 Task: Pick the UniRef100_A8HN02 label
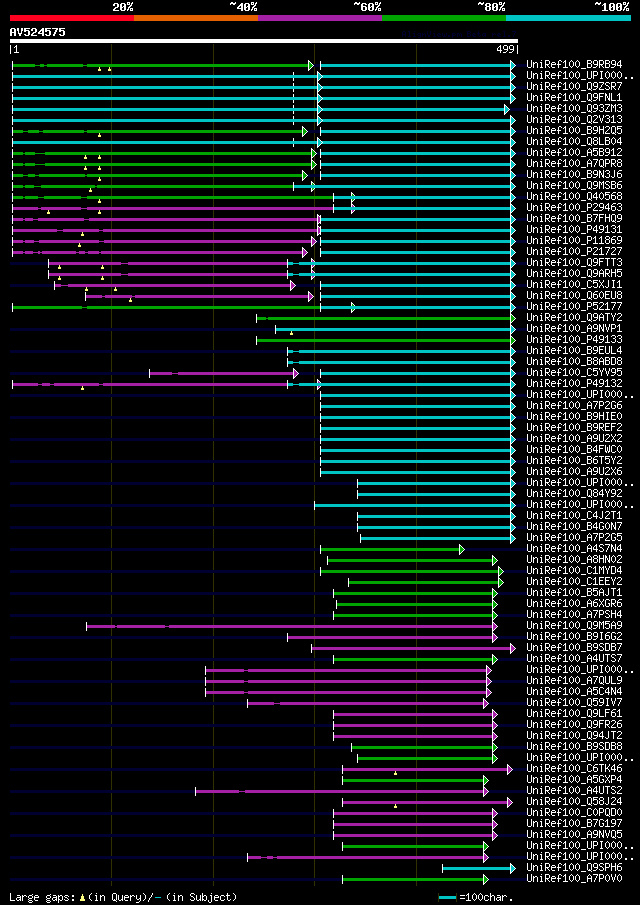point(574,560)
